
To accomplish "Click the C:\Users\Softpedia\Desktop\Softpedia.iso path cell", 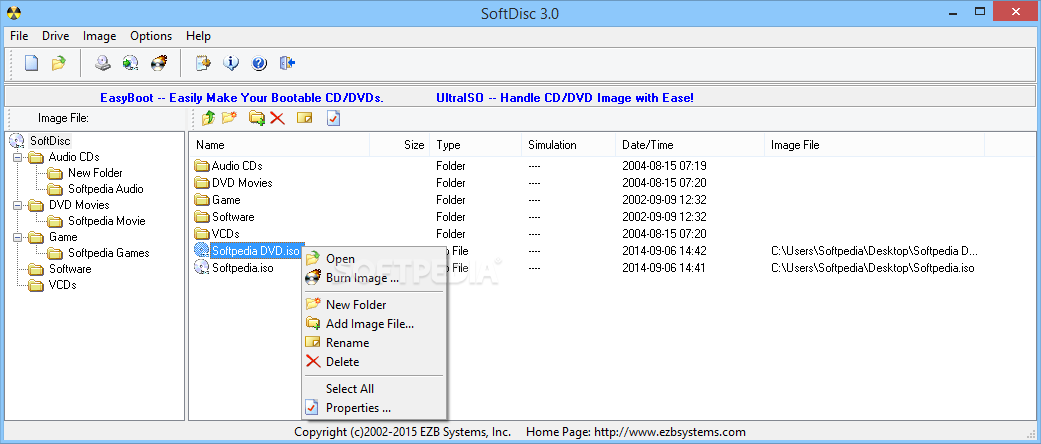I will pyautogui.click(x=872, y=268).
